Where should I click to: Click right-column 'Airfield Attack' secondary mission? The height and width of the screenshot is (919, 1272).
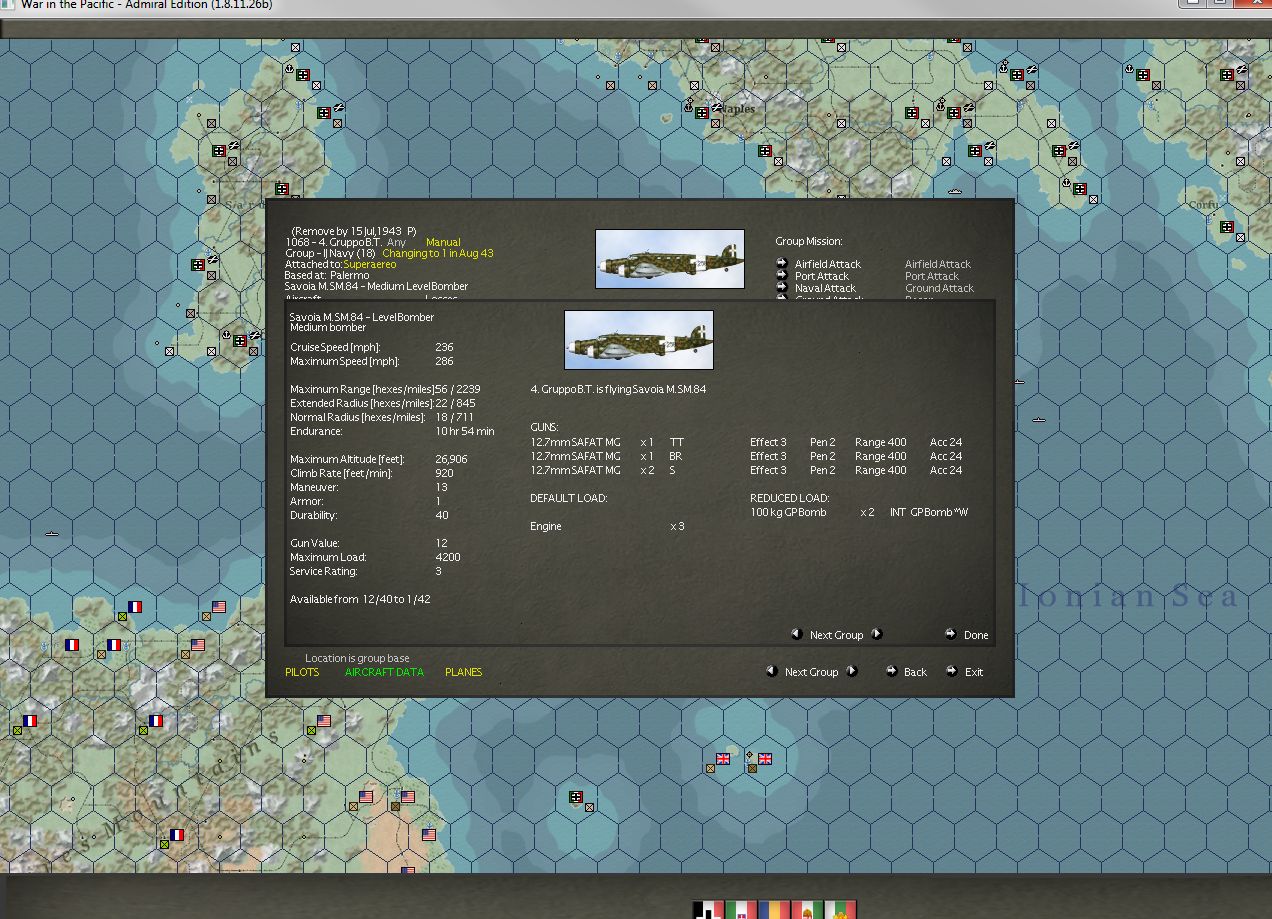coord(937,264)
